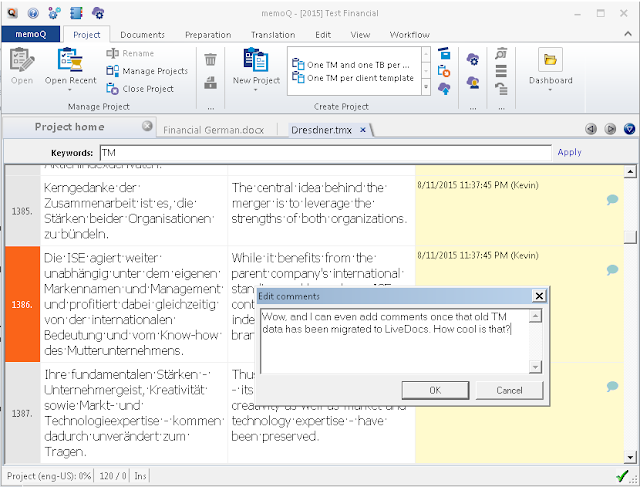Viewport: 640px width, 487px height.
Task: Click the cloud user icon in ribbon
Action: point(473,82)
